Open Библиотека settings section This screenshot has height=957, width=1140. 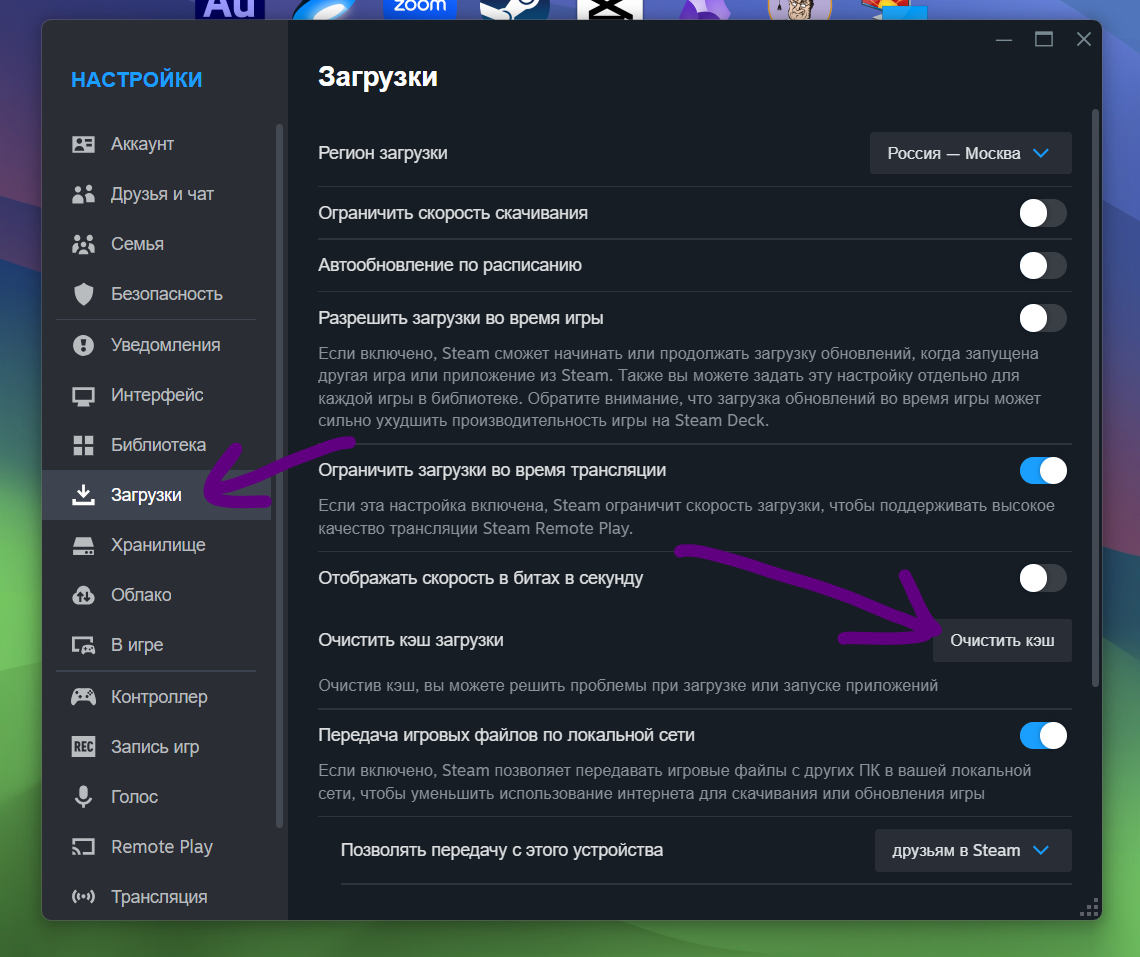[156, 445]
